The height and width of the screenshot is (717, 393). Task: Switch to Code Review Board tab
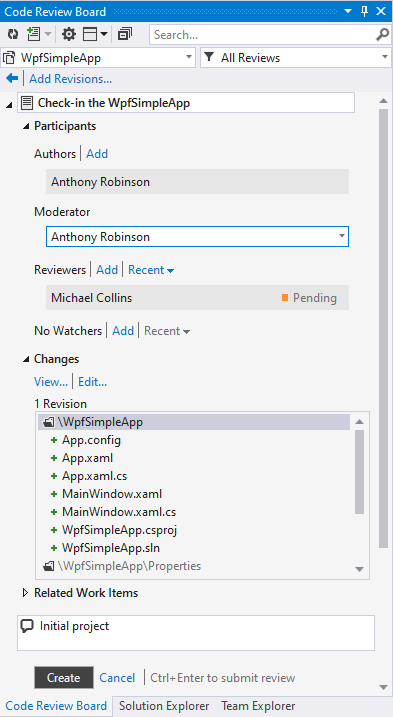pyautogui.click(x=56, y=706)
